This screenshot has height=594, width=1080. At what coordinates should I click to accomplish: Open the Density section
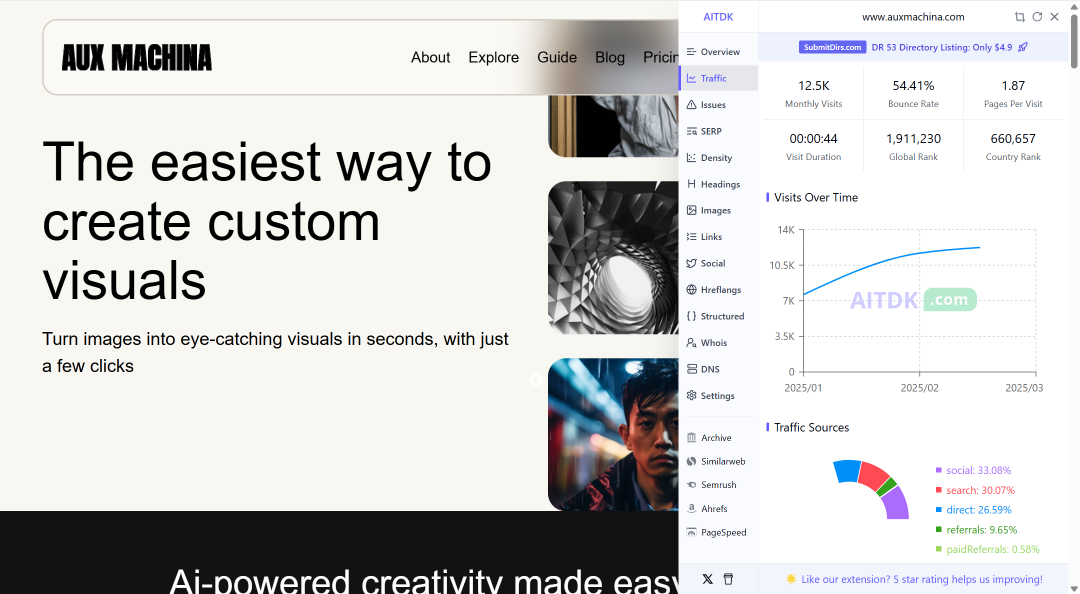(718, 158)
